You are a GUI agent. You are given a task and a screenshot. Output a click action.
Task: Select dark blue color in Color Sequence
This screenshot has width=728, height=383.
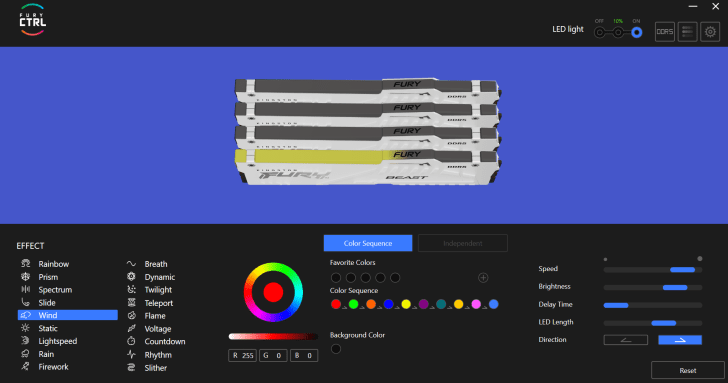coord(389,304)
